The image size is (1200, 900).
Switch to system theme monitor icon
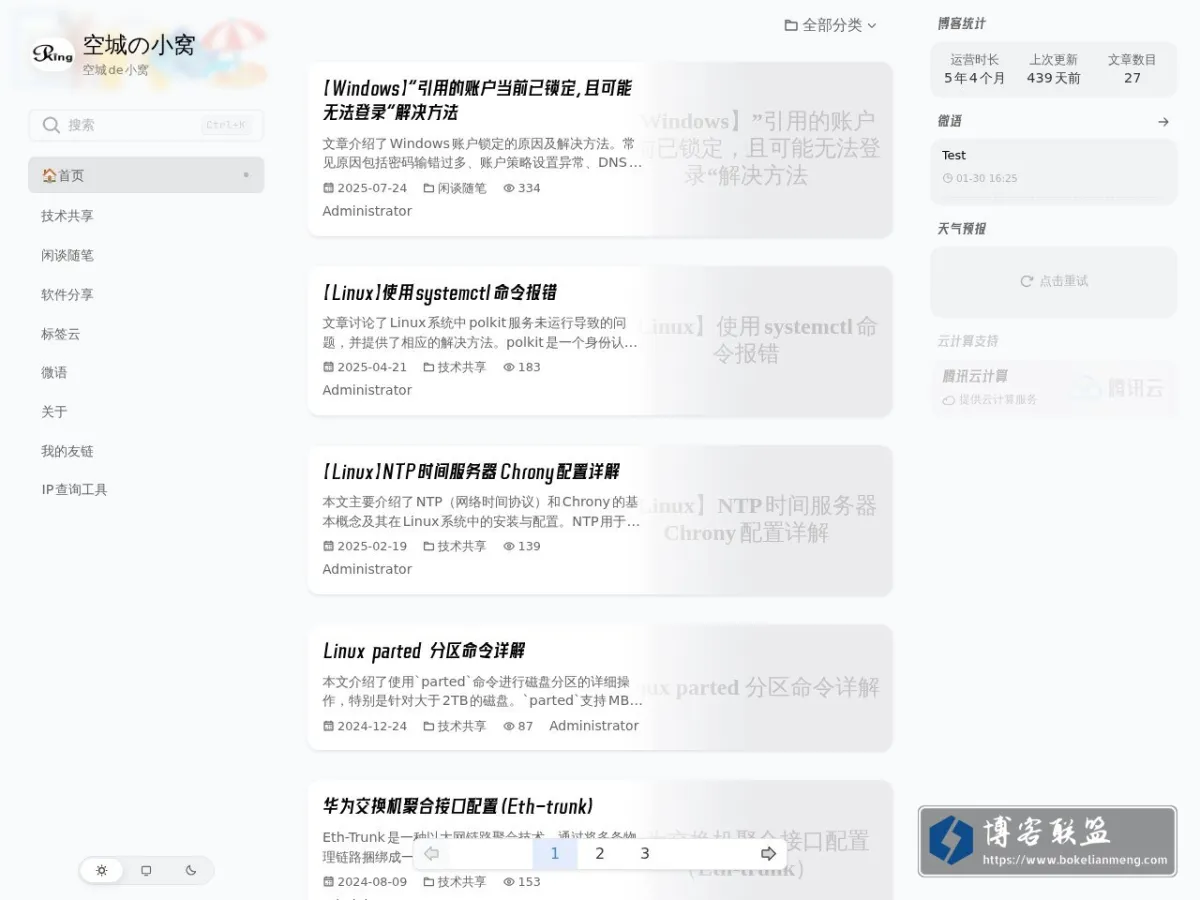tap(146, 870)
